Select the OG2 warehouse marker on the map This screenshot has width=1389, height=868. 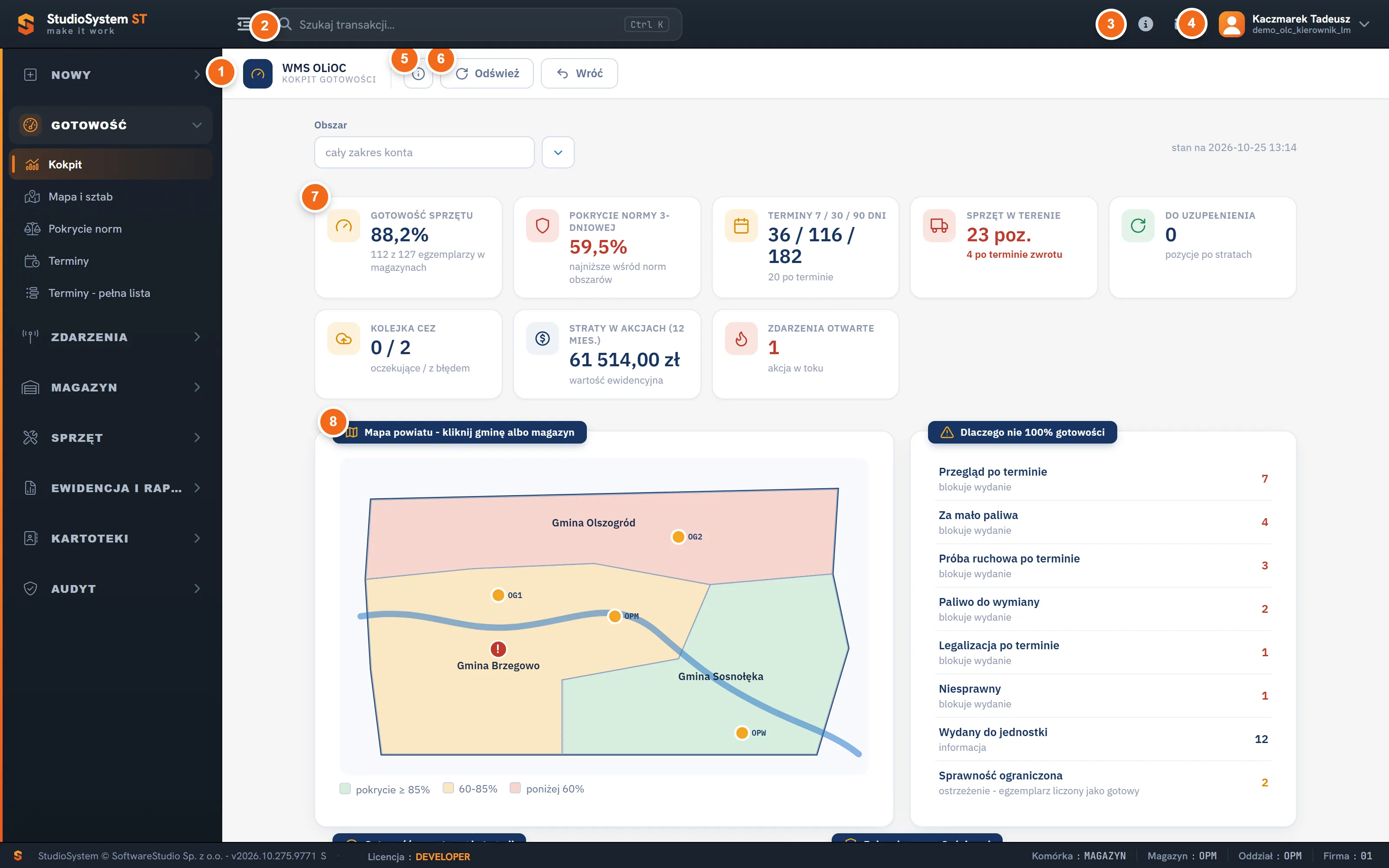point(678,537)
